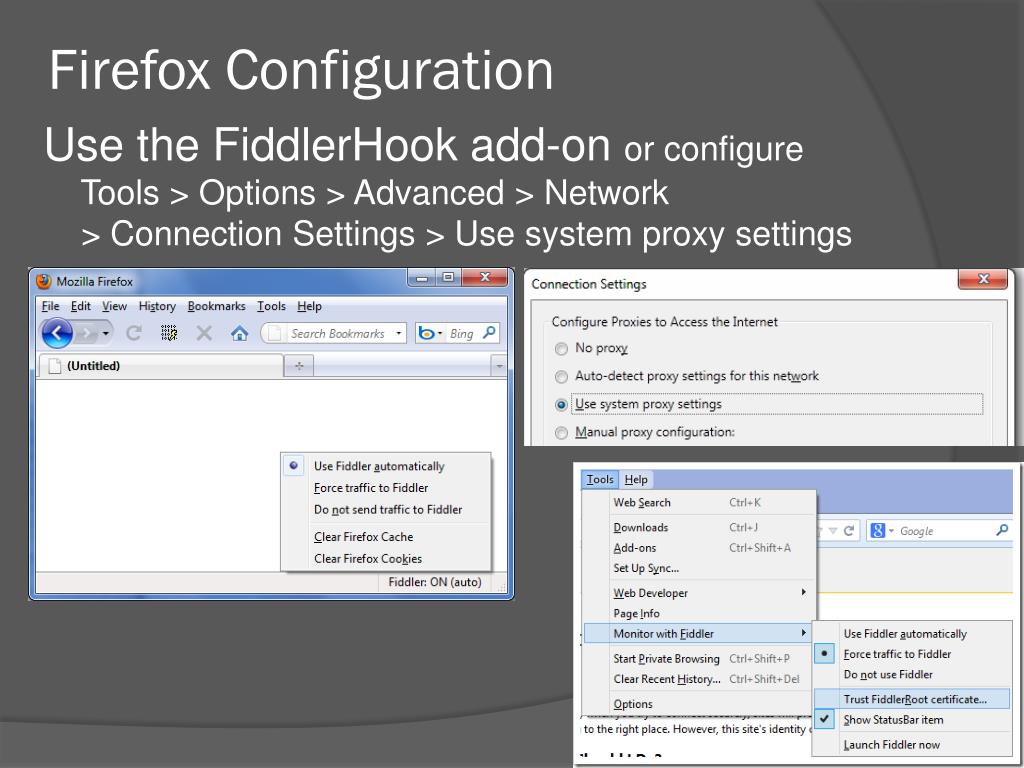Screen dimensions: 1024x768
Task: Click Launch Fiddler now
Action: tap(912, 744)
